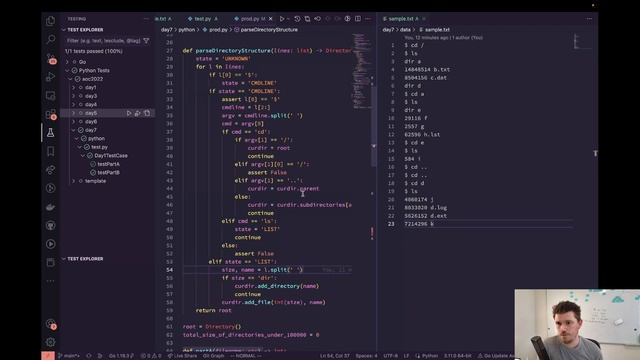
Task: Open more actions for the sample.txt editor group
Action: point(589,19)
